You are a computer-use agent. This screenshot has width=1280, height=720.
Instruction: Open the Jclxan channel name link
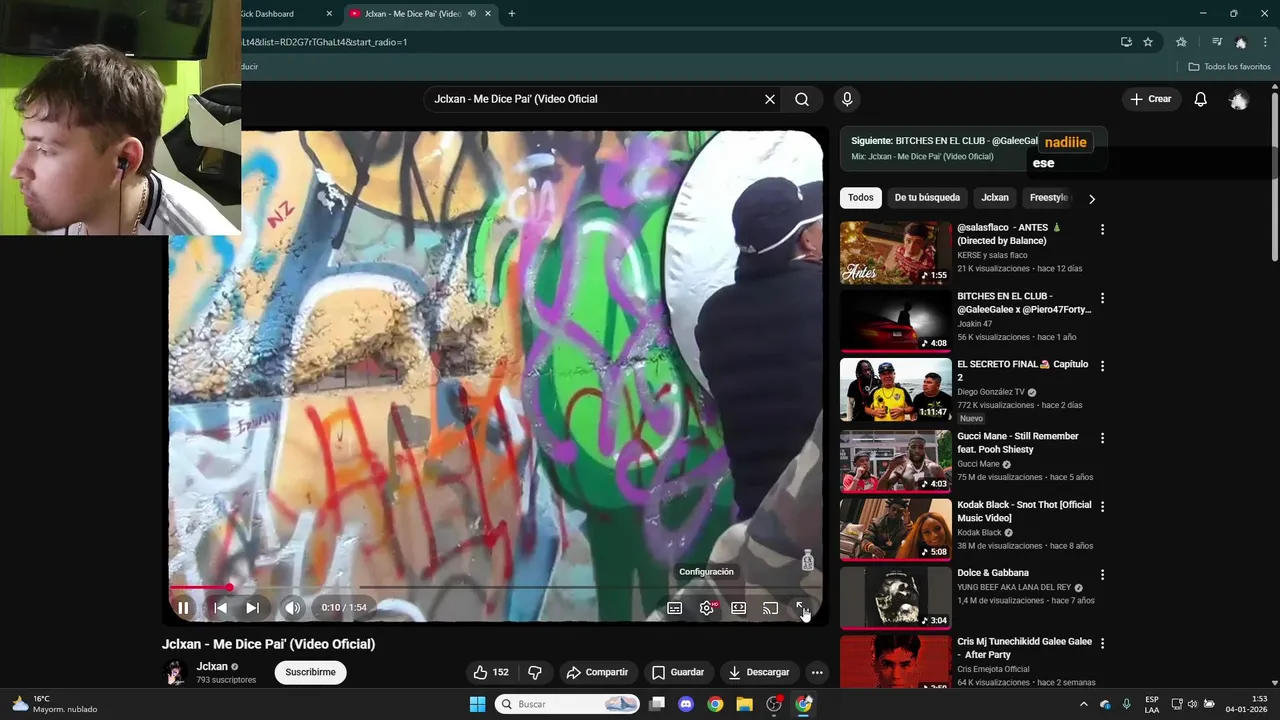click(211, 666)
